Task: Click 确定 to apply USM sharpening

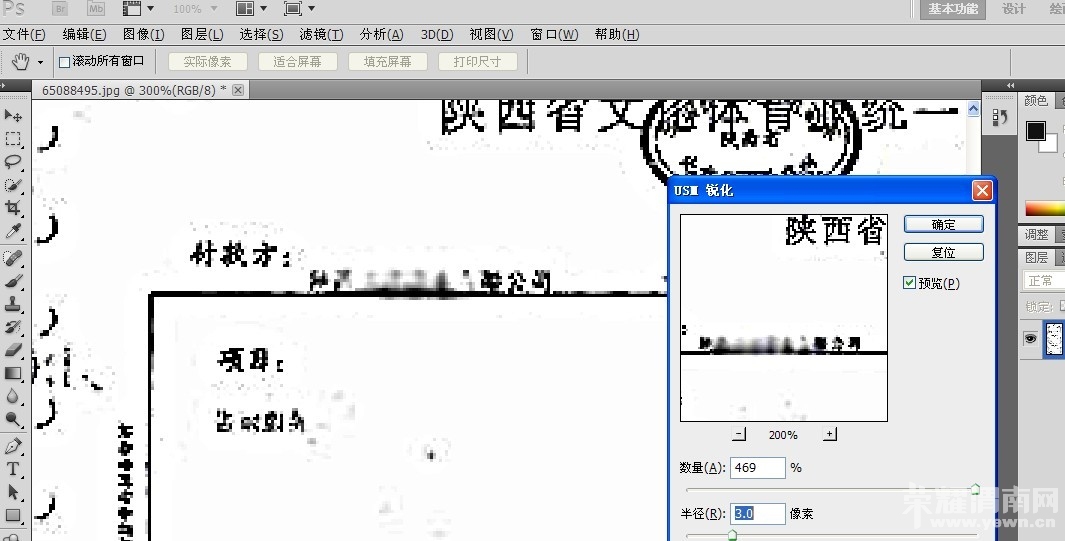Action: click(943, 225)
